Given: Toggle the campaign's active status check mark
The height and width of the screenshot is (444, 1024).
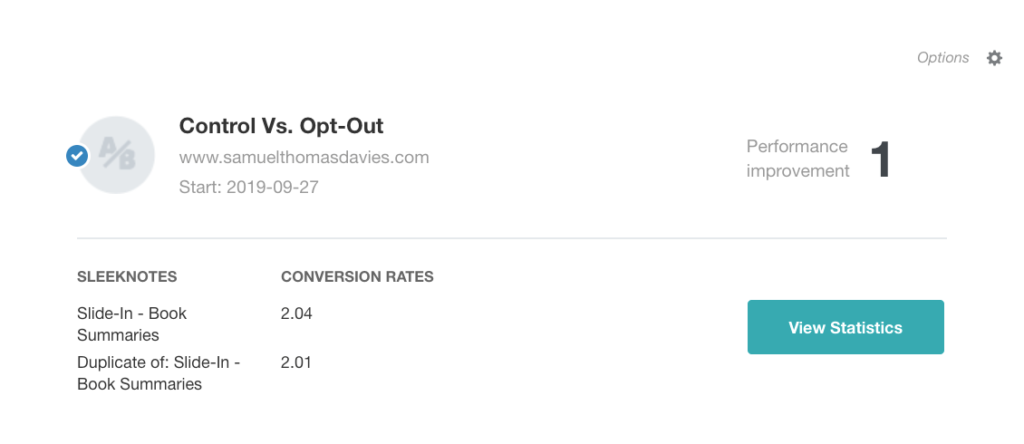Looking at the screenshot, I should 77,156.
